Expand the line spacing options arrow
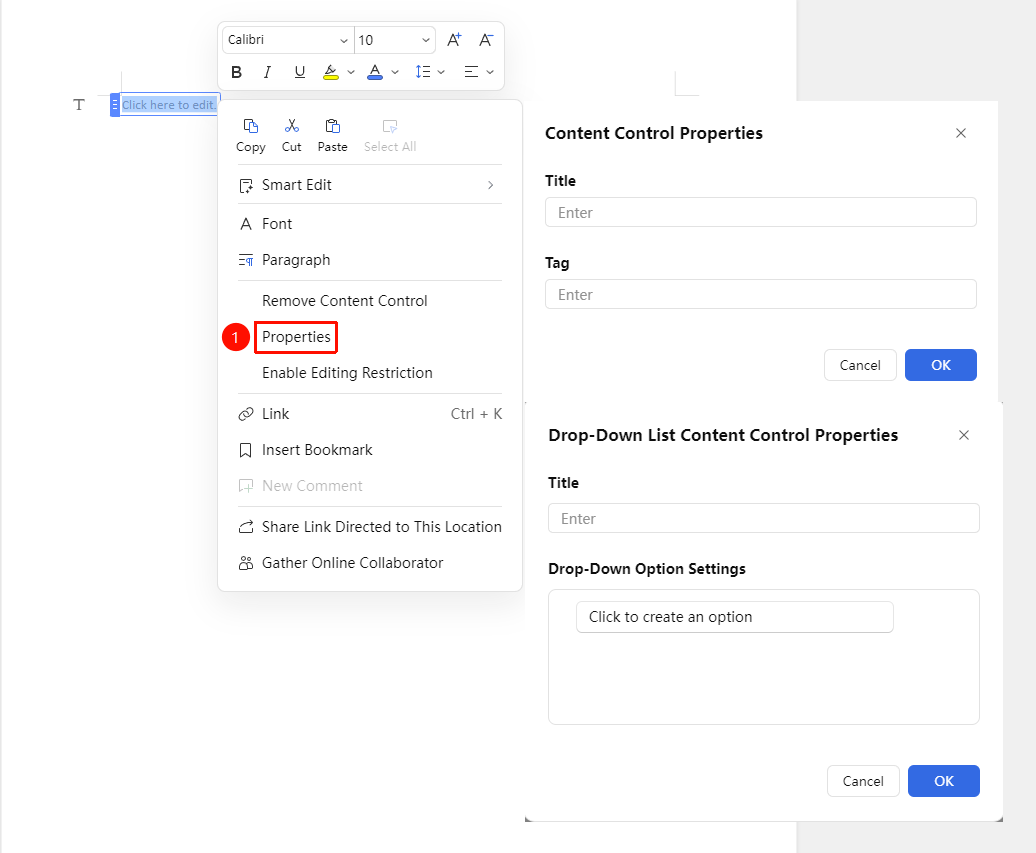The image size is (1036, 853). (441, 72)
